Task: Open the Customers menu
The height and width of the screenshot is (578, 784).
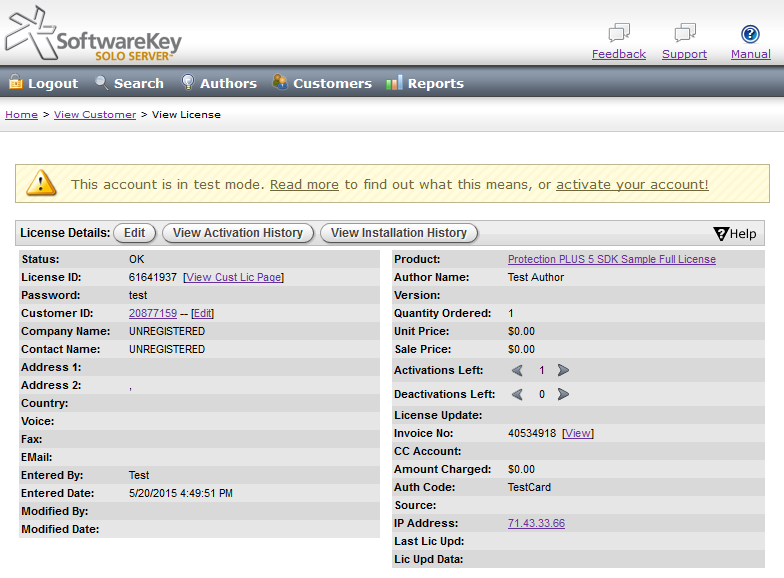Action: 322,84
